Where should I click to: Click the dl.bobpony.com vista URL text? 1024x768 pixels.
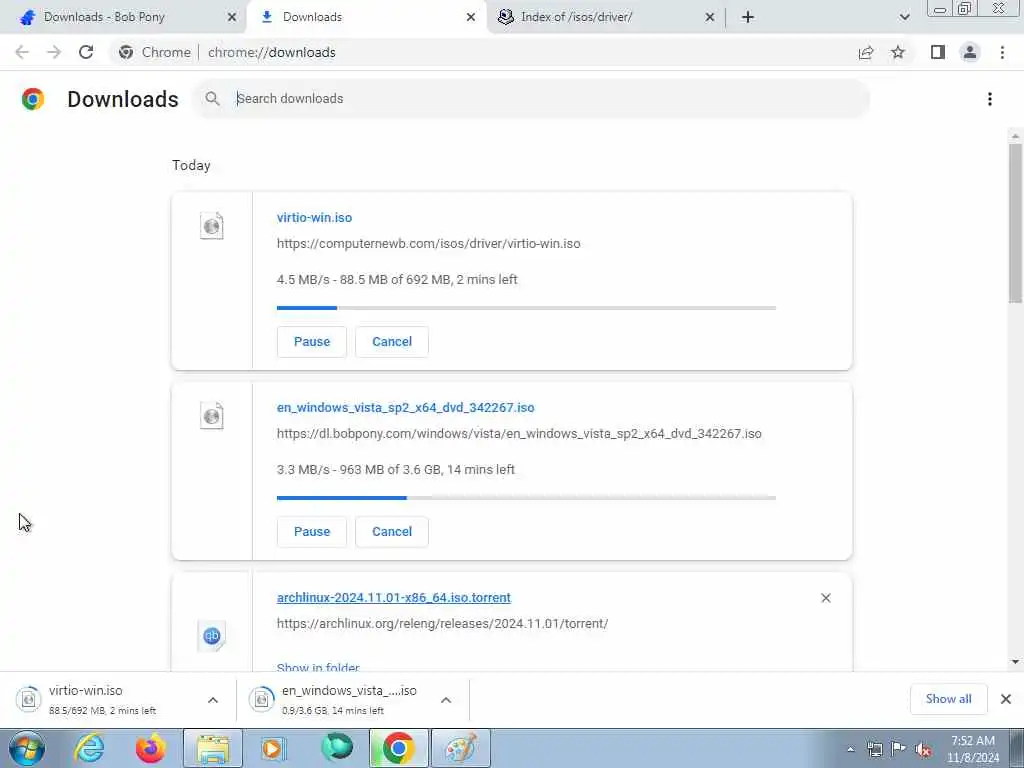pos(519,434)
